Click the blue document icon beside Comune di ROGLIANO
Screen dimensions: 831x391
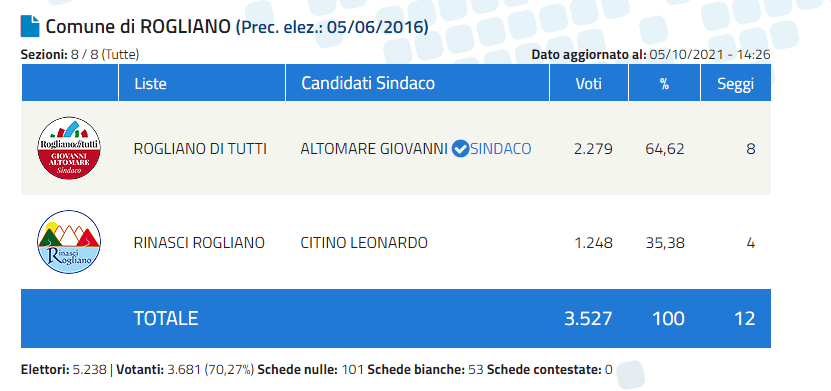click(30, 26)
